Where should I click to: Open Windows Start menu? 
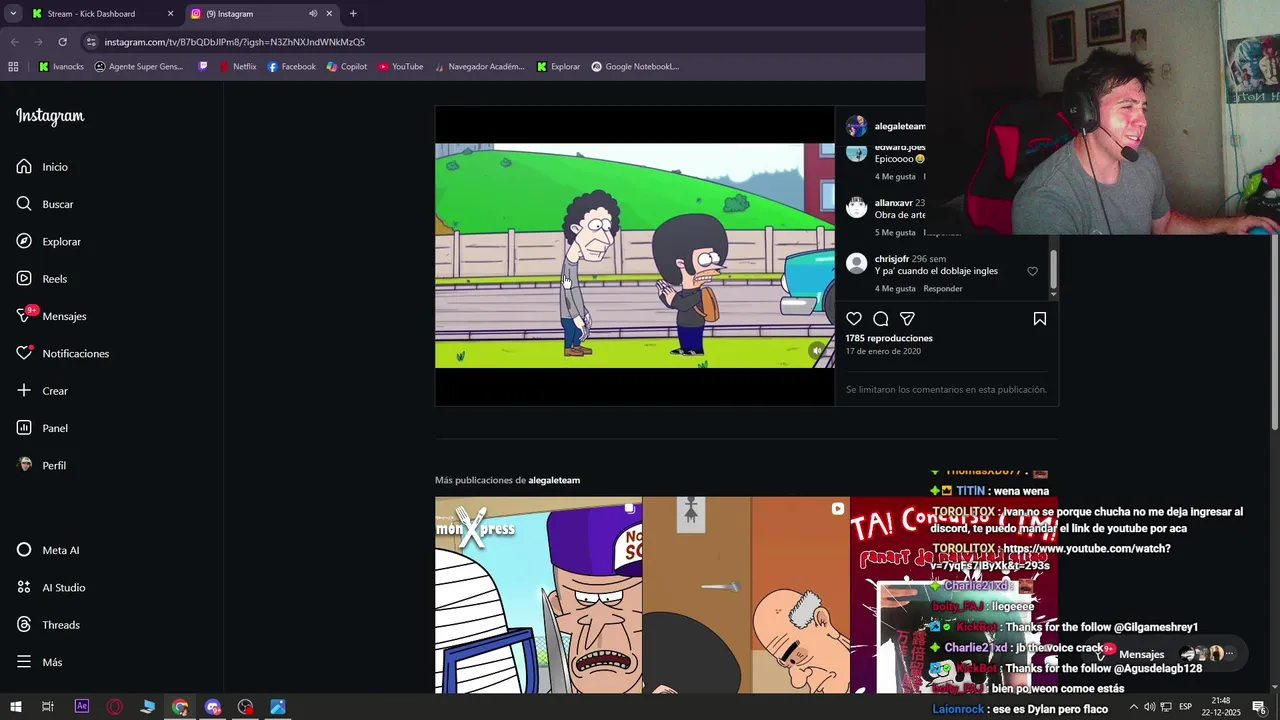pyautogui.click(x=15, y=707)
